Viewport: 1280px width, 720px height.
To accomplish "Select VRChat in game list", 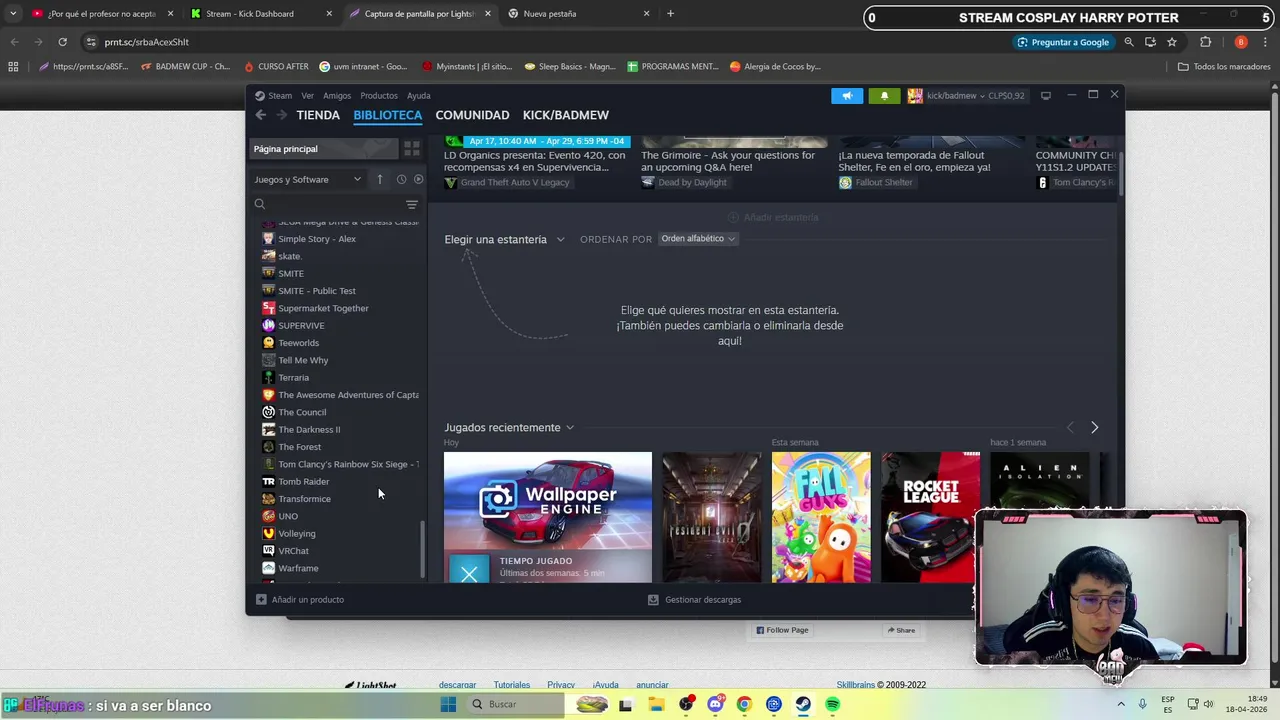I will (293, 551).
